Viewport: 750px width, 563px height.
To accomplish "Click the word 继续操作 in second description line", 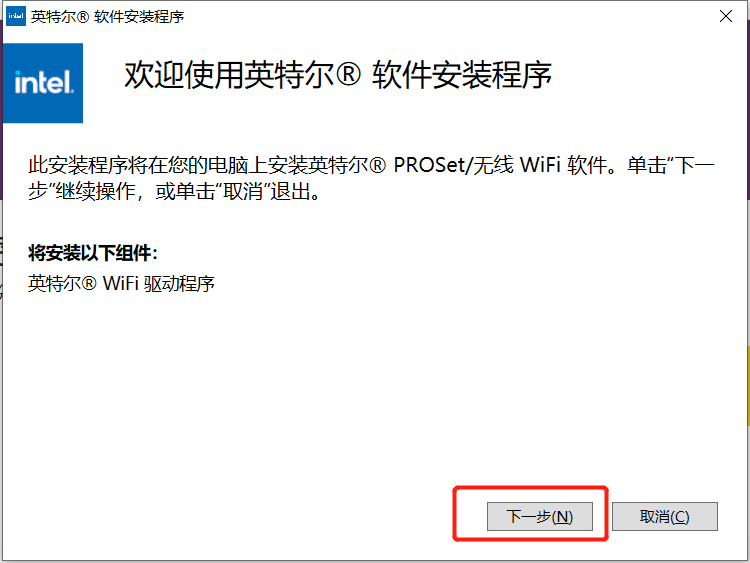I will (95, 192).
